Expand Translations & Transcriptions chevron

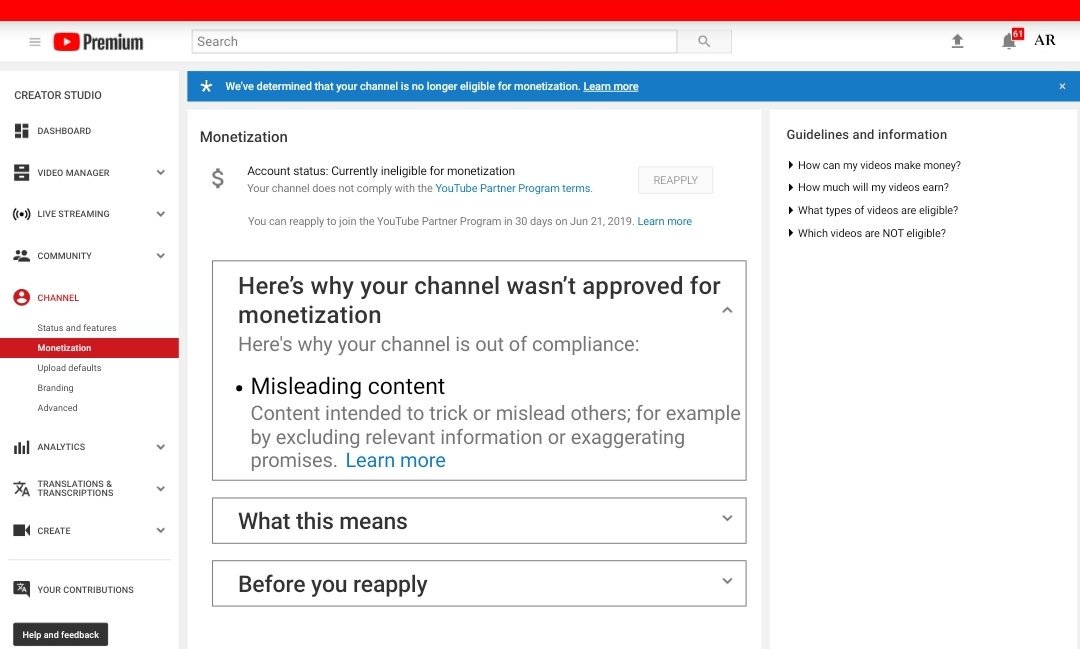[x=160, y=488]
